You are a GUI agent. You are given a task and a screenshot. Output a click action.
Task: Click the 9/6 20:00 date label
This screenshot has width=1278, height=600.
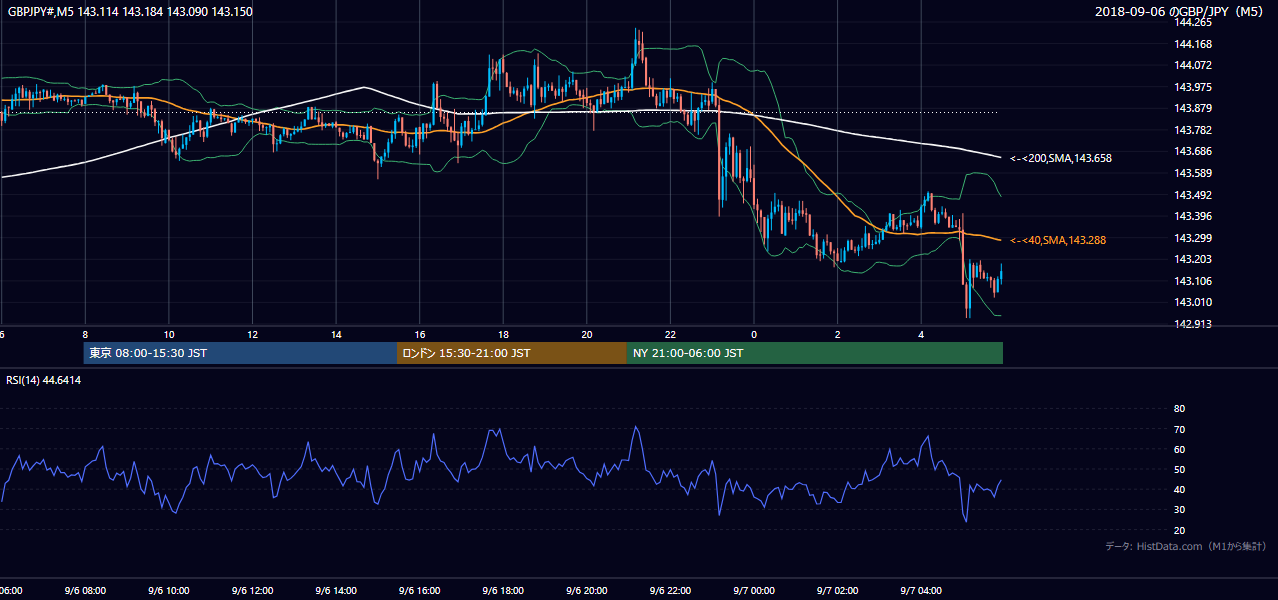pyautogui.click(x=587, y=590)
